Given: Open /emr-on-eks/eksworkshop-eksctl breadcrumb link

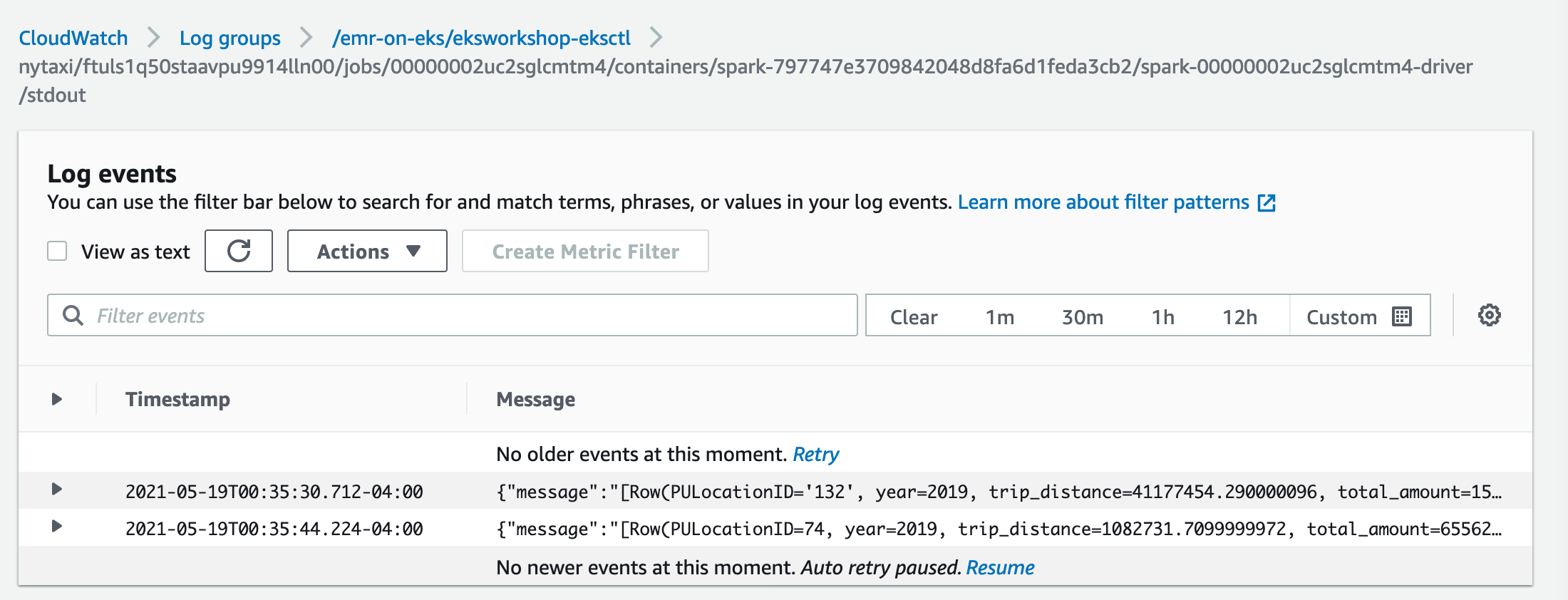Looking at the screenshot, I should (x=482, y=38).
